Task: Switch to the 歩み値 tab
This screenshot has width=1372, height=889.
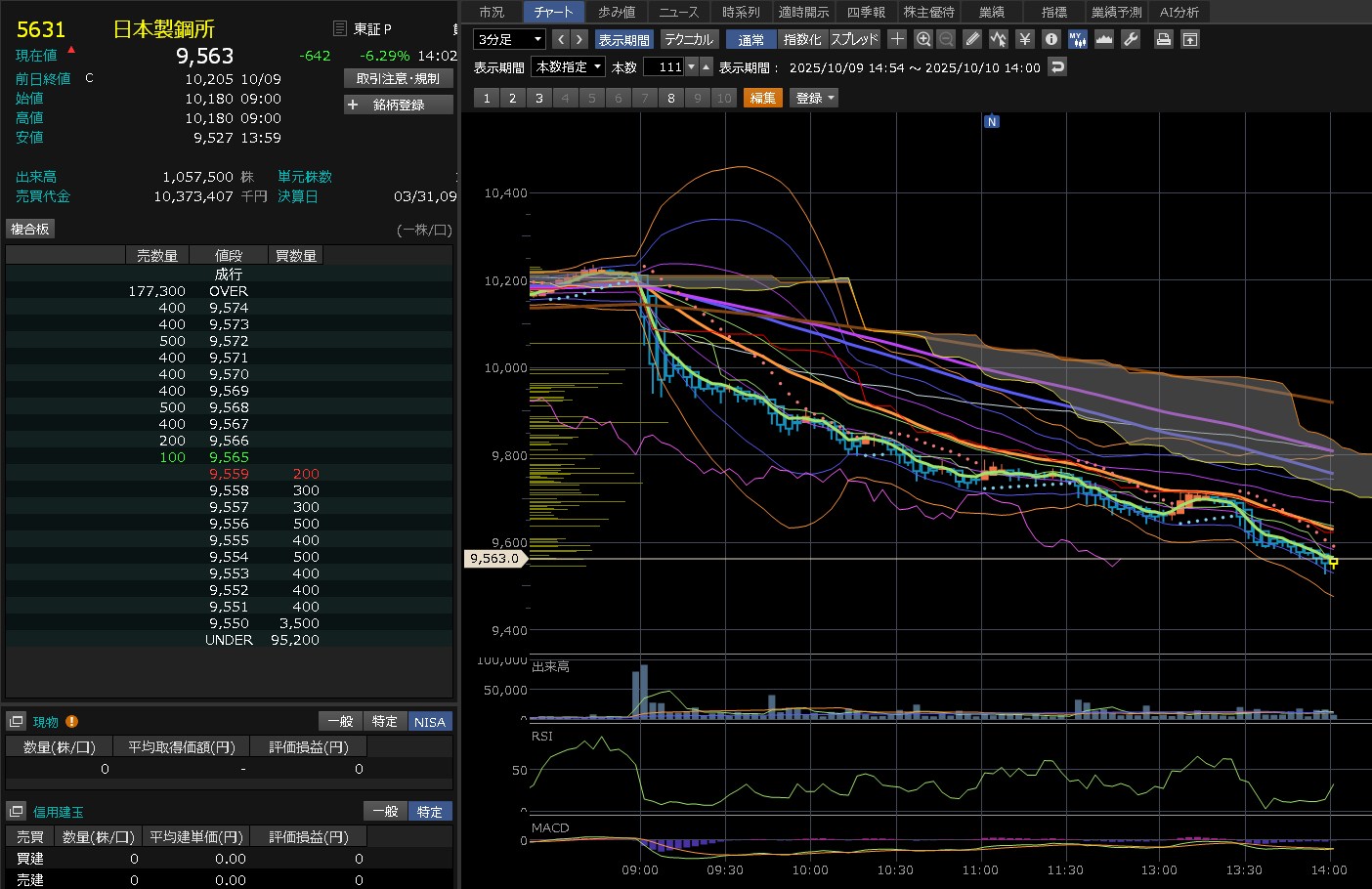Action: click(x=617, y=12)
